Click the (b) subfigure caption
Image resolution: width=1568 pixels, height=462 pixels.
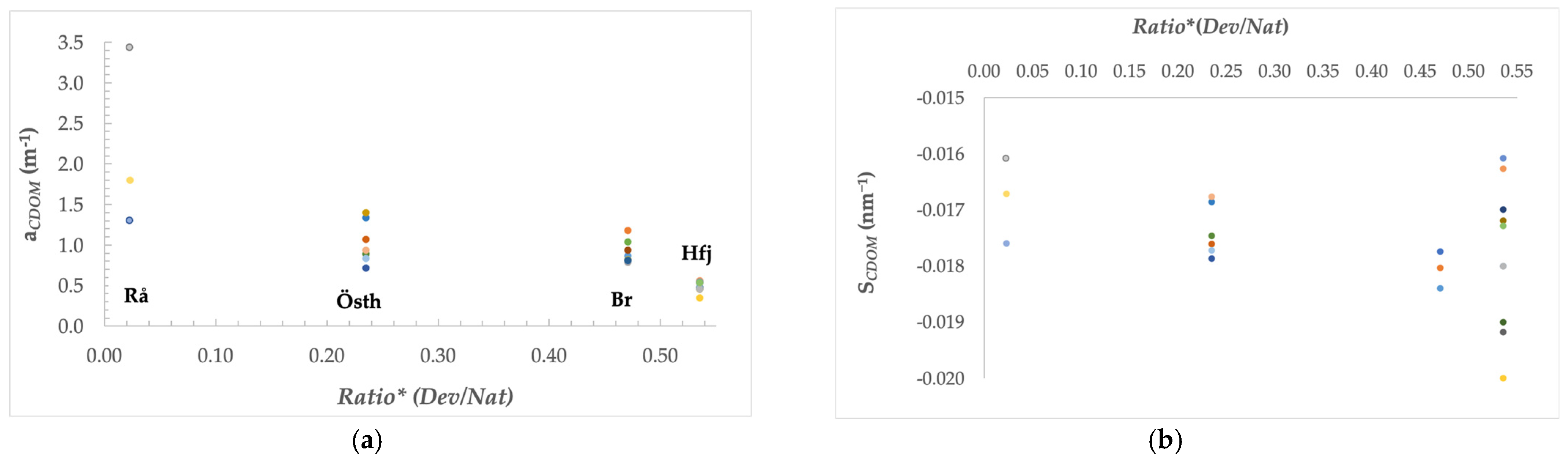(x=1165, y=440)
